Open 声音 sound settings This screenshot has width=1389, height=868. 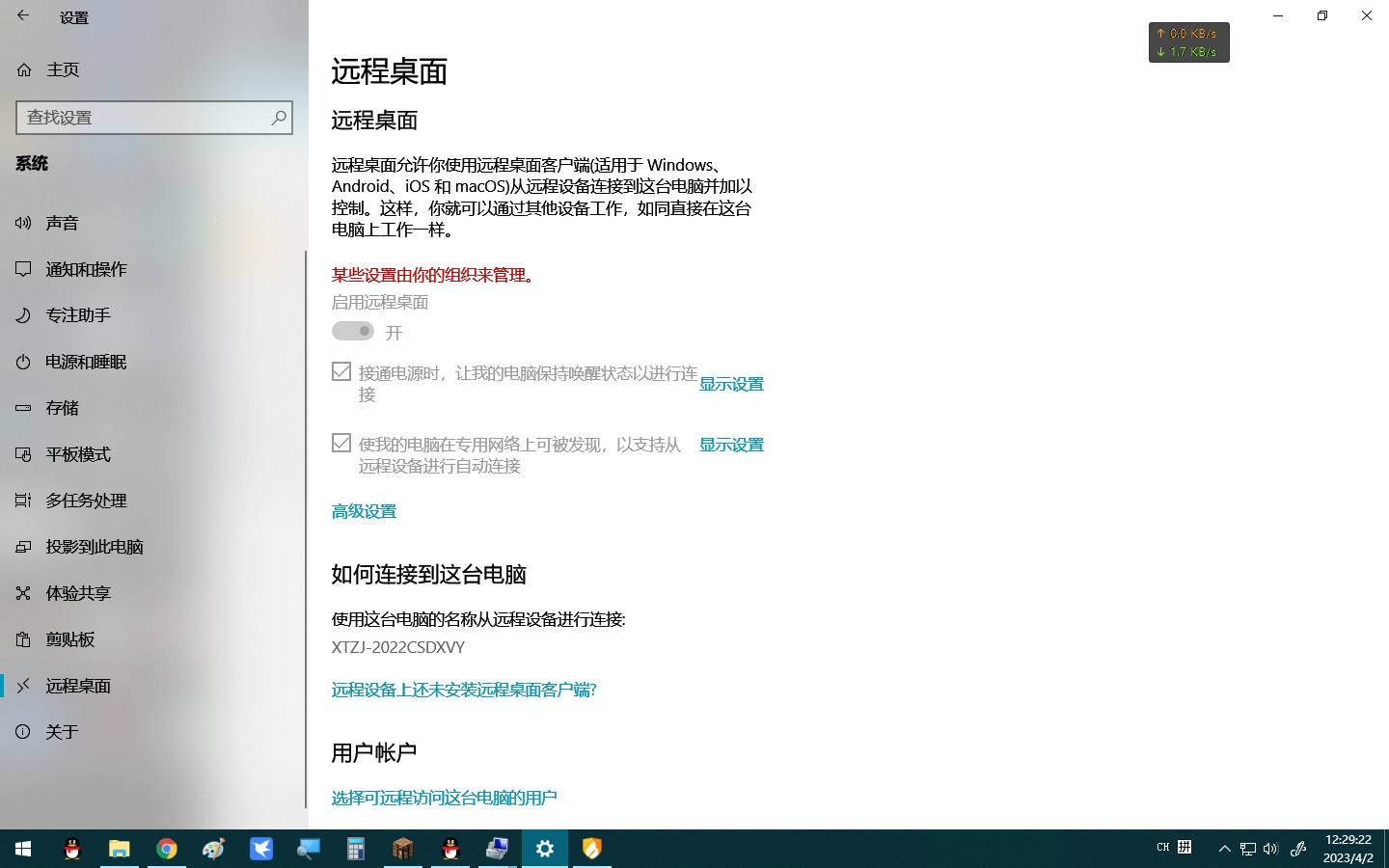coord(62,223)
